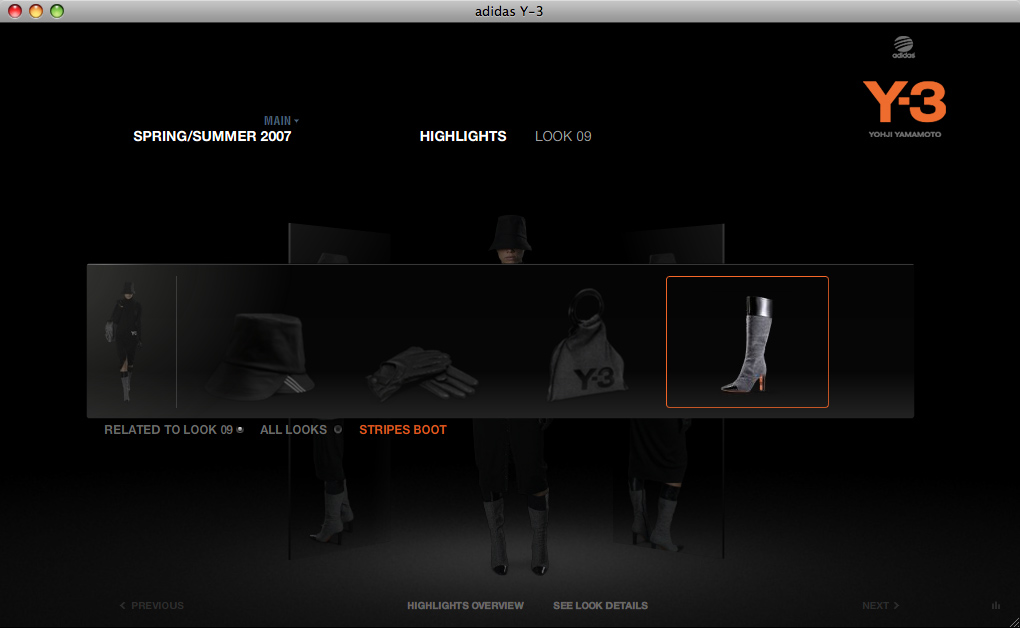Go to the PREVIOUS look
Image resolution: width=1020 pixels, height=628 pixels.
[152, 605]
